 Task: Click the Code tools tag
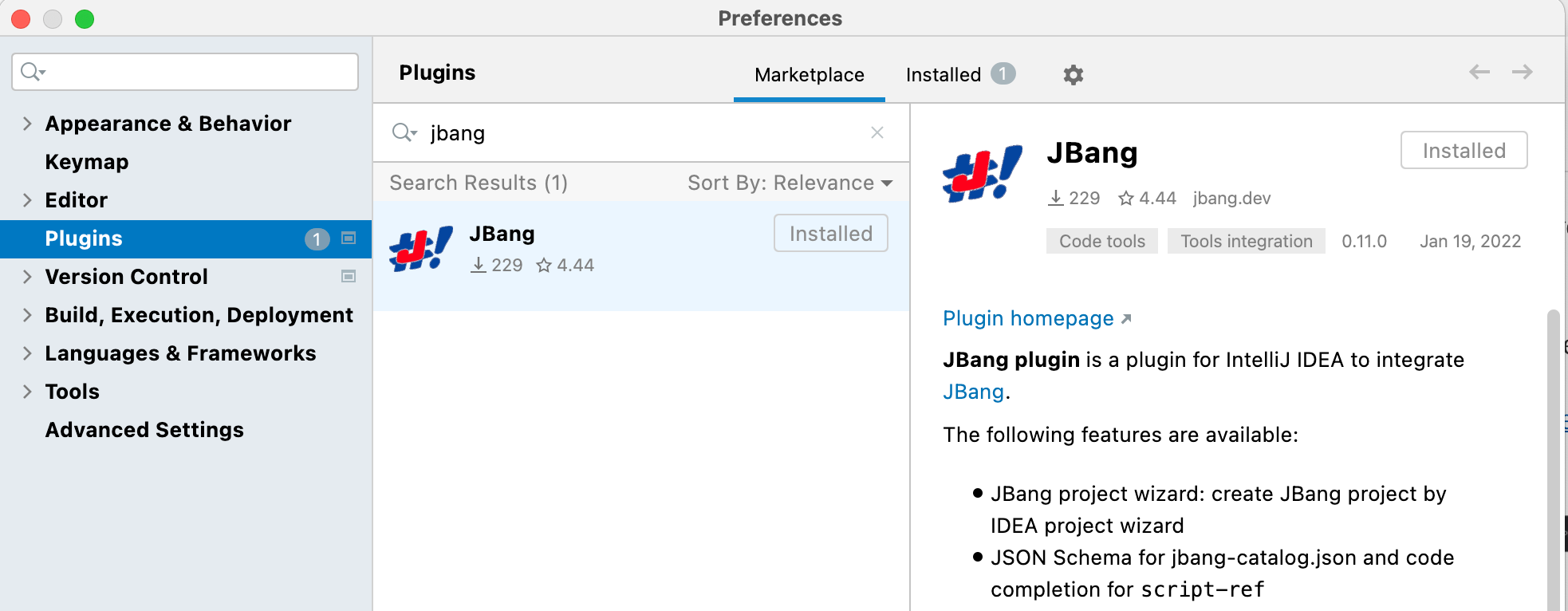click(1102, 241)
